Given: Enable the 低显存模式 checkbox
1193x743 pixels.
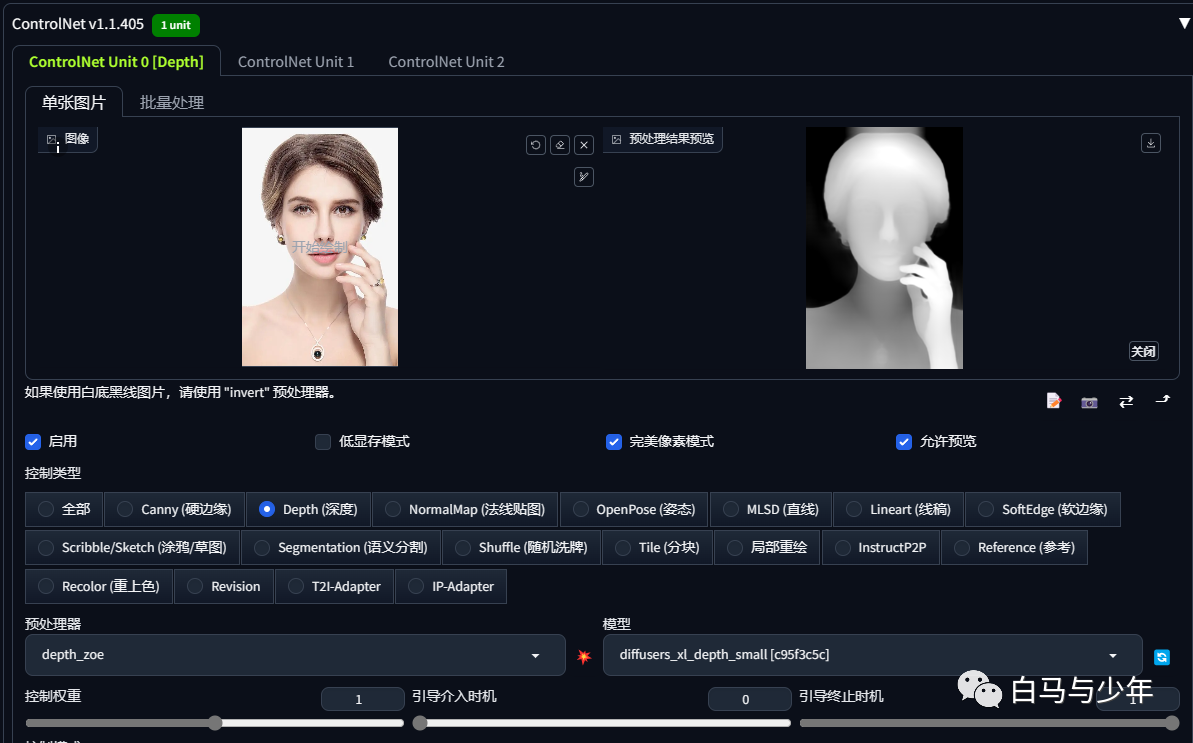Looking at the screenshot, I should click(323, 442).
